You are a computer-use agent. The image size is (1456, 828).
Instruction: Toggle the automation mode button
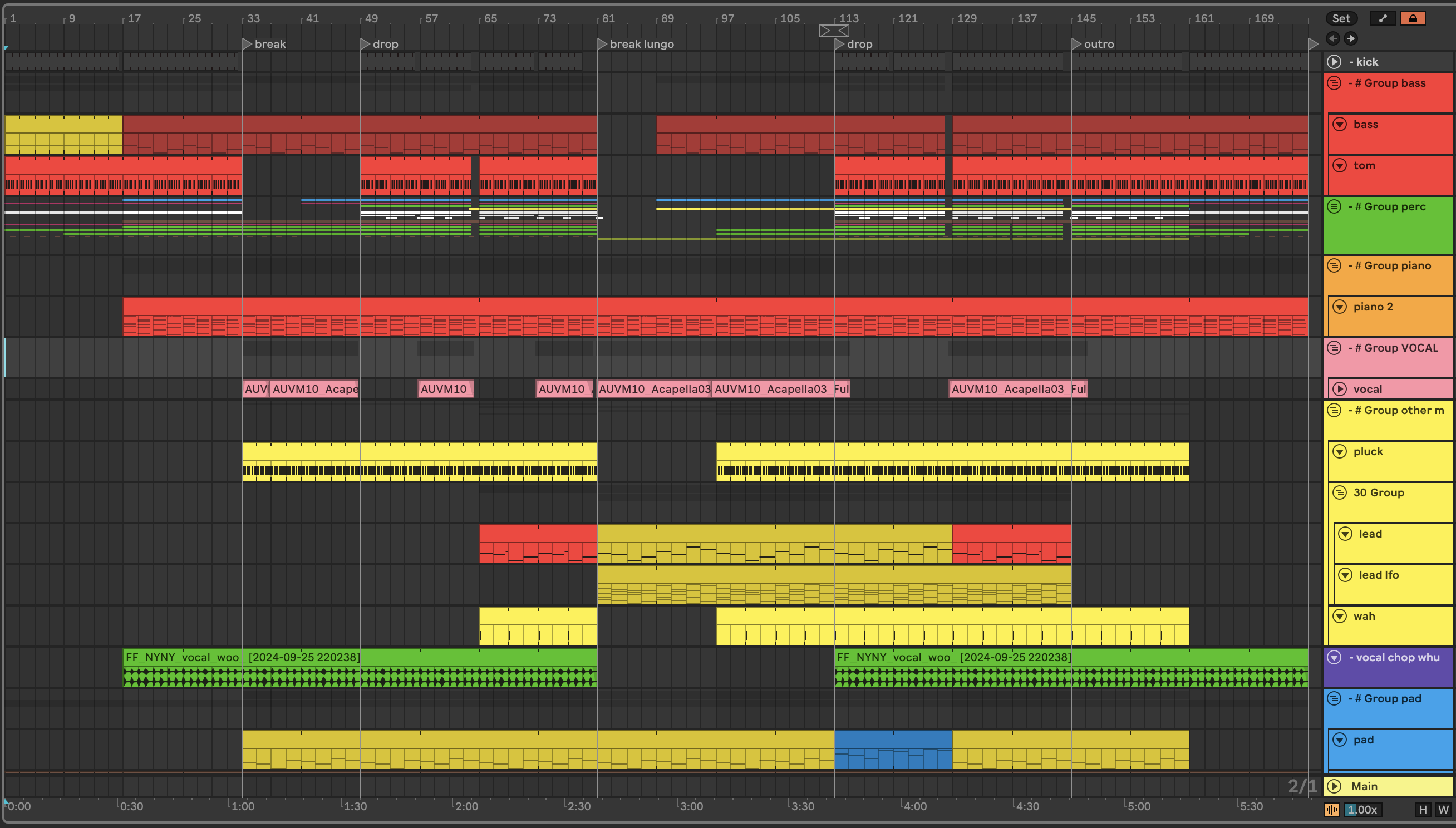pyautogui.click(x=1383, y=18)
